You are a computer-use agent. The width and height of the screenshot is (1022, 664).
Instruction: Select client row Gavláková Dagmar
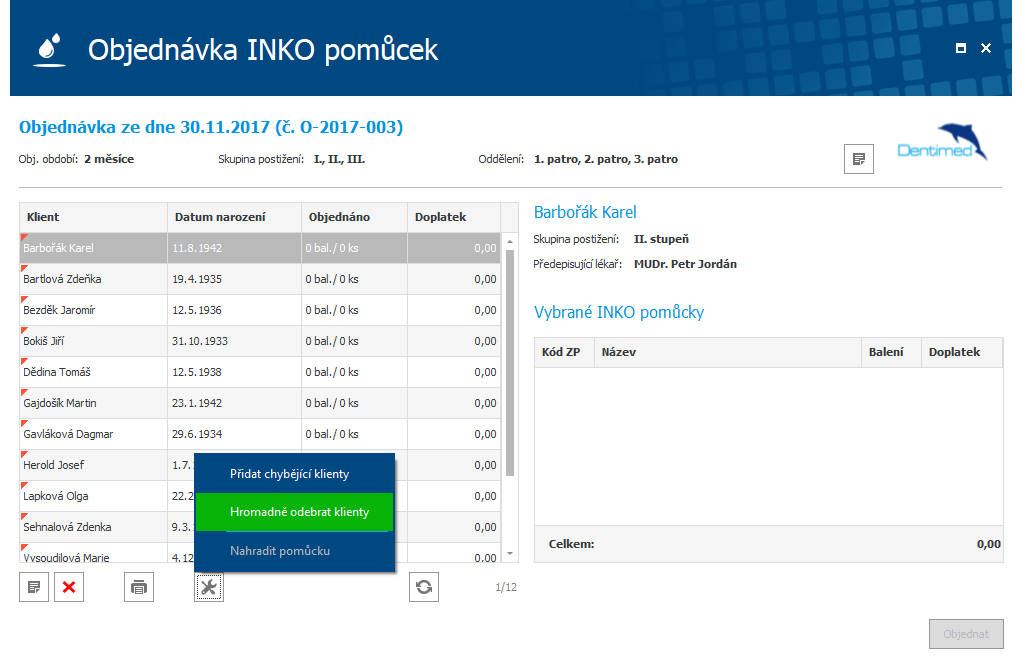coord(260,434)
